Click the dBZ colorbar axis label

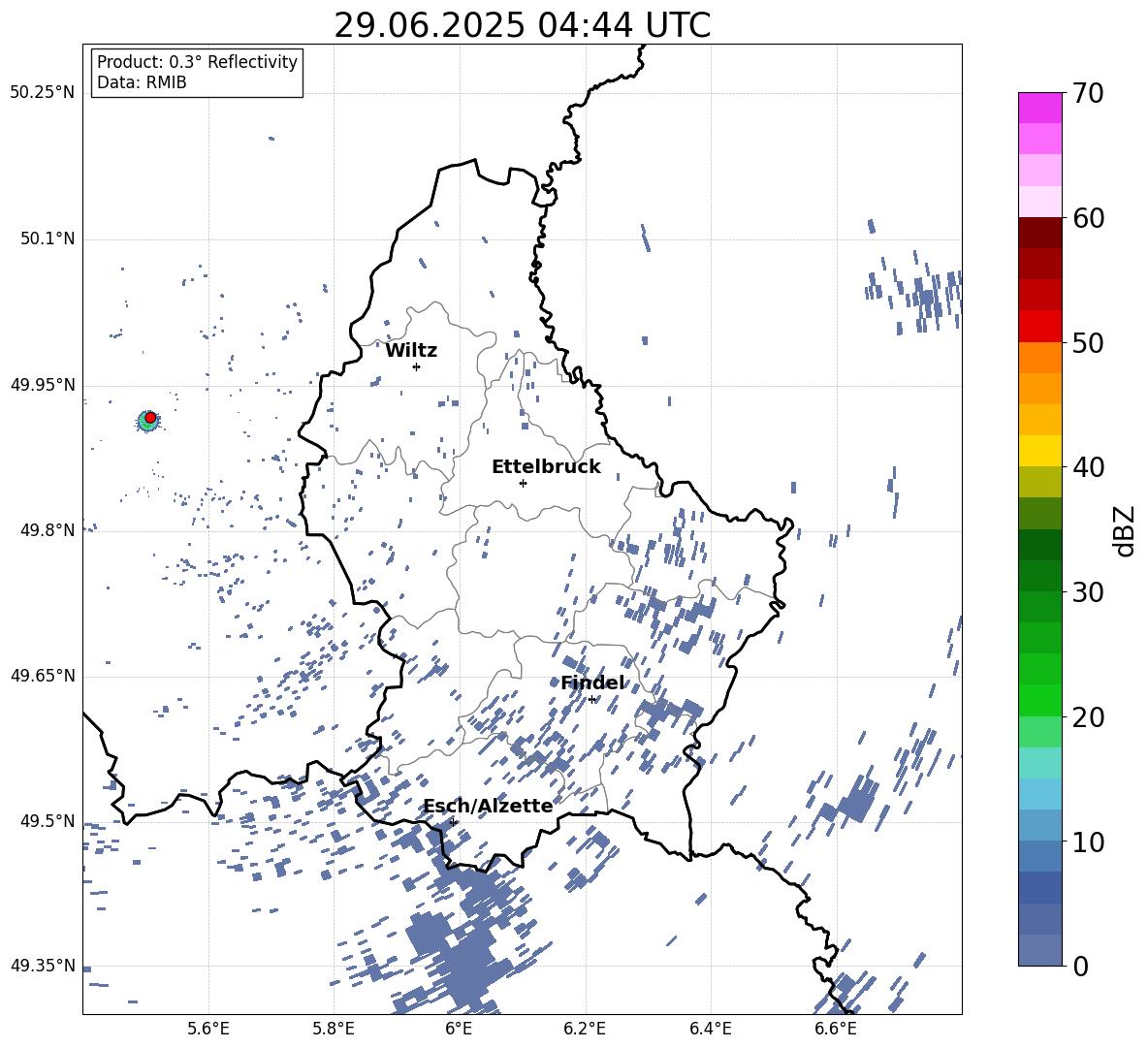click(1126, 530)
